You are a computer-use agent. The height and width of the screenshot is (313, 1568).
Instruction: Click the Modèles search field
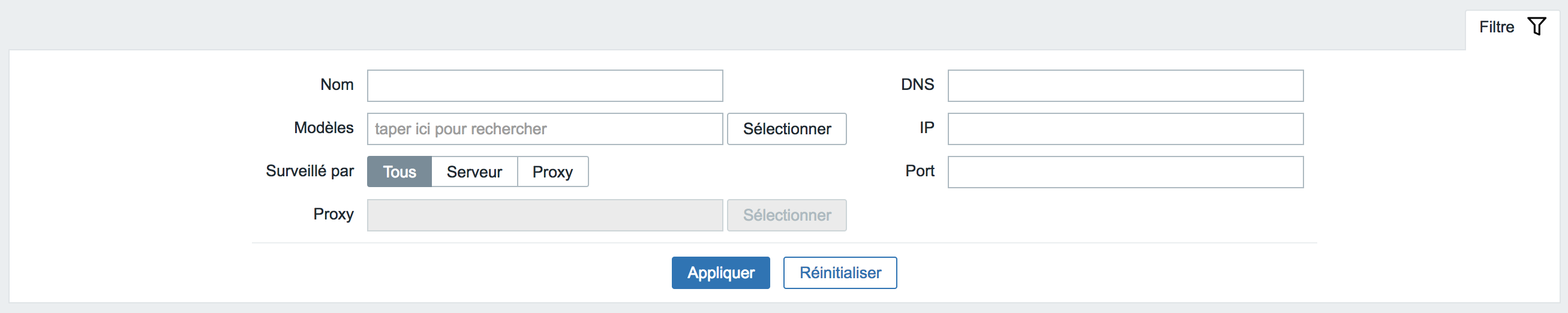tap(545, 129)
